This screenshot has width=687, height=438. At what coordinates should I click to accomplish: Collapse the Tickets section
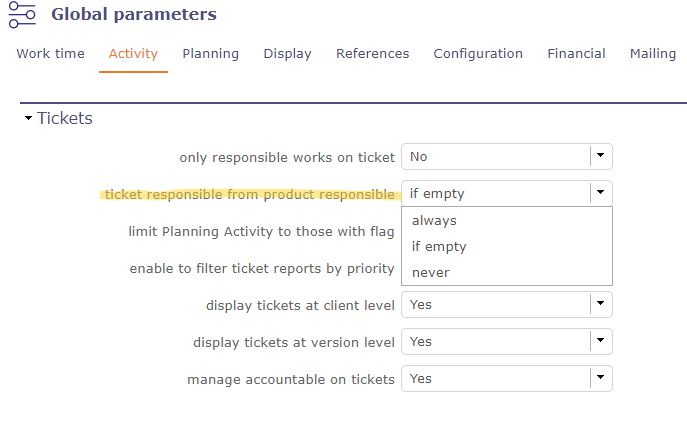pyautogui.click(x=28, y=119)
